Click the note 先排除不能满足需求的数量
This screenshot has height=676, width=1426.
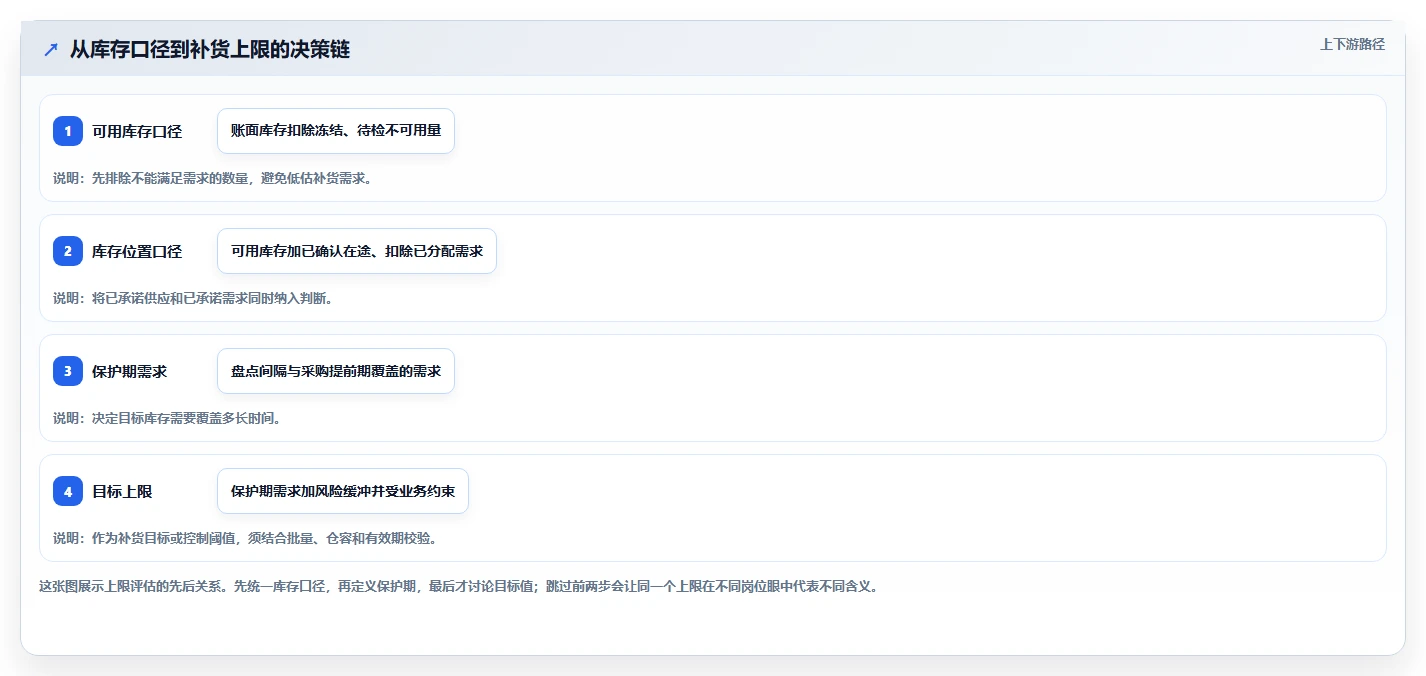(x=212, y=178)
